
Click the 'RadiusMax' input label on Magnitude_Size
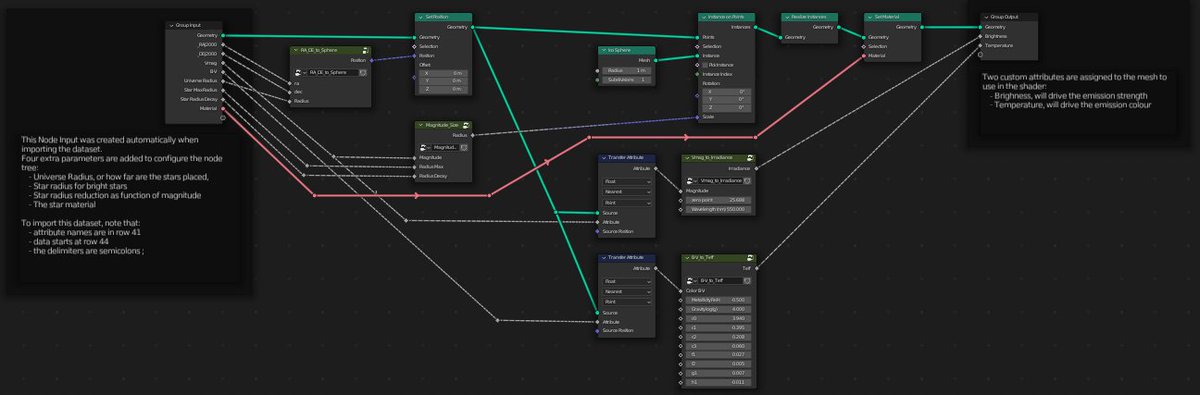click(x=432, y=166)
